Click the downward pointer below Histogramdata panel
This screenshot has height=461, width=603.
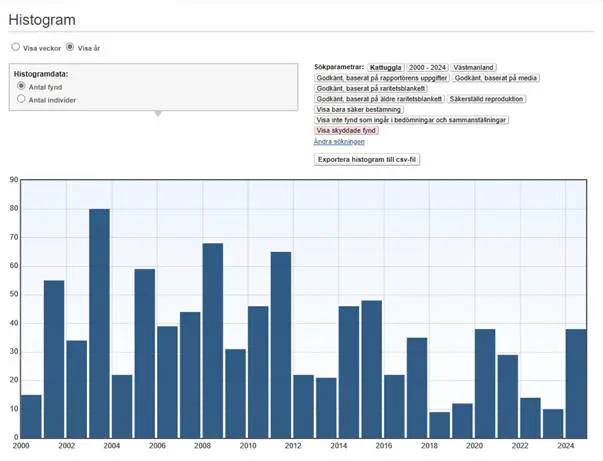[x=156, y=113]
